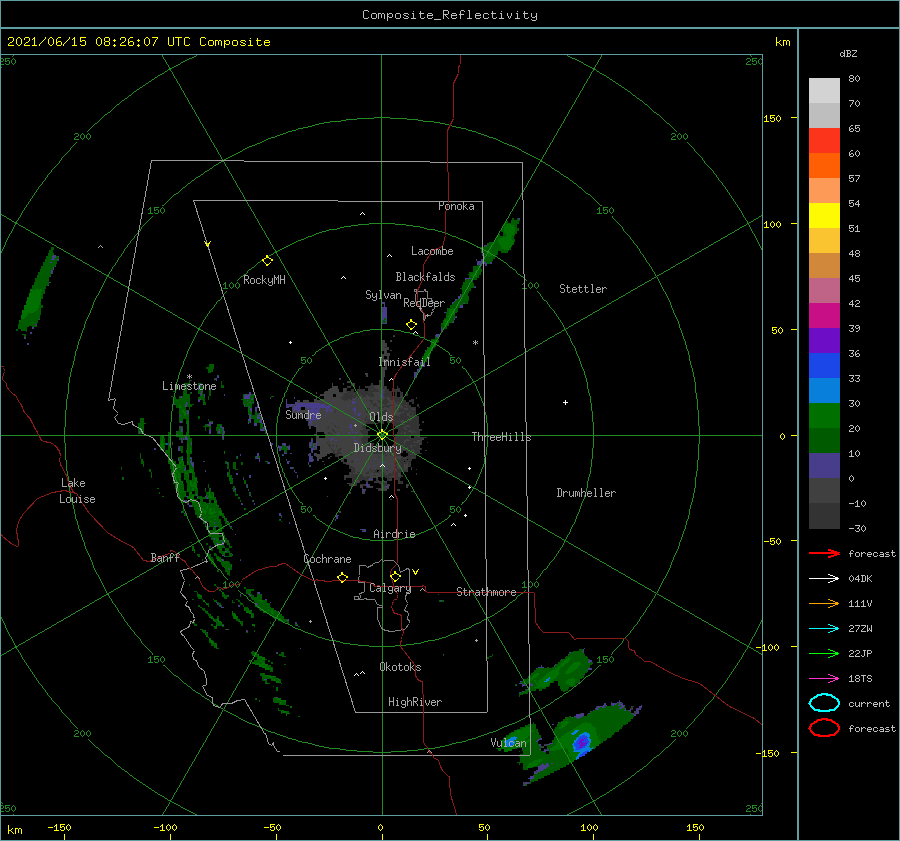Click the Banff city label
The width and height of the screenshot is (900, 841).
165,557
